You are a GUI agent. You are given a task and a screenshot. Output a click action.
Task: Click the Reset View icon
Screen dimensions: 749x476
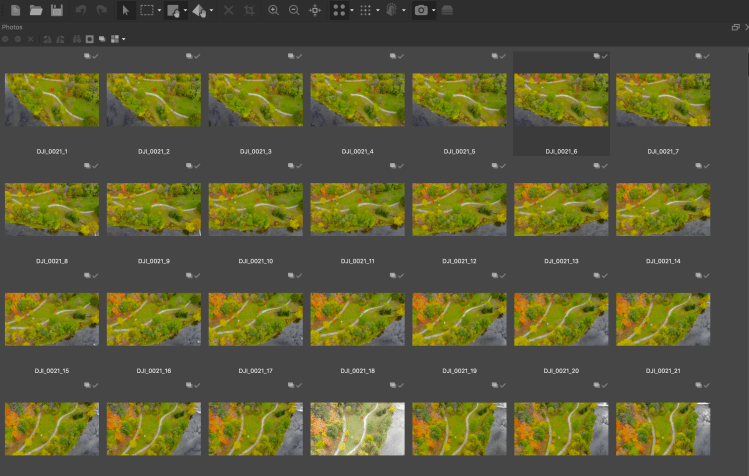[316, 10]
